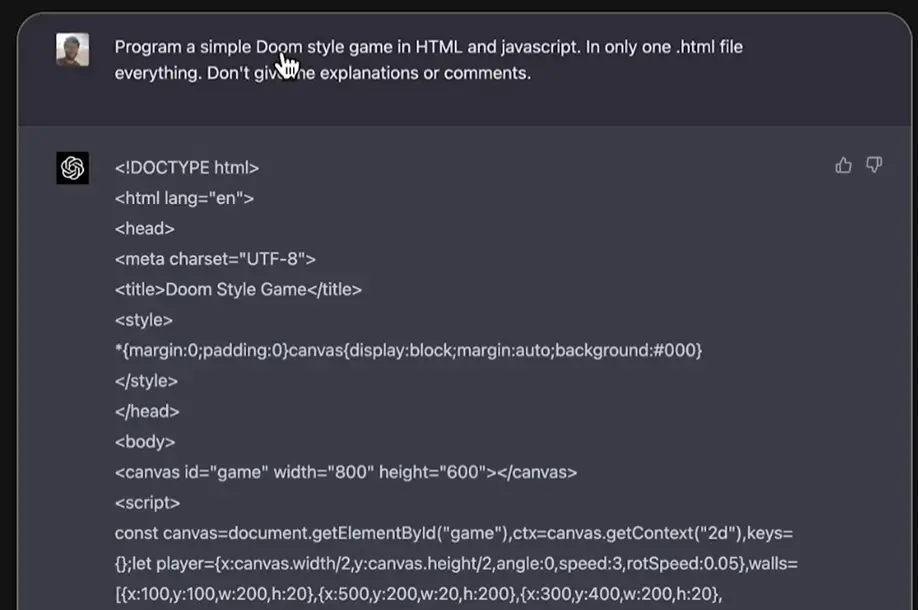Image resolution: width=918 pixels, height=610 pixels.
Task: Click the user profile picture
Action: pyautogui.click(x=73, y=50)
